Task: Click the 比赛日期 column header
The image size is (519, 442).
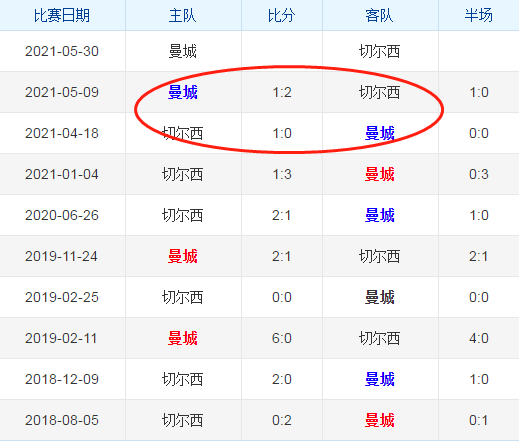Action: [x=62, y=15]
